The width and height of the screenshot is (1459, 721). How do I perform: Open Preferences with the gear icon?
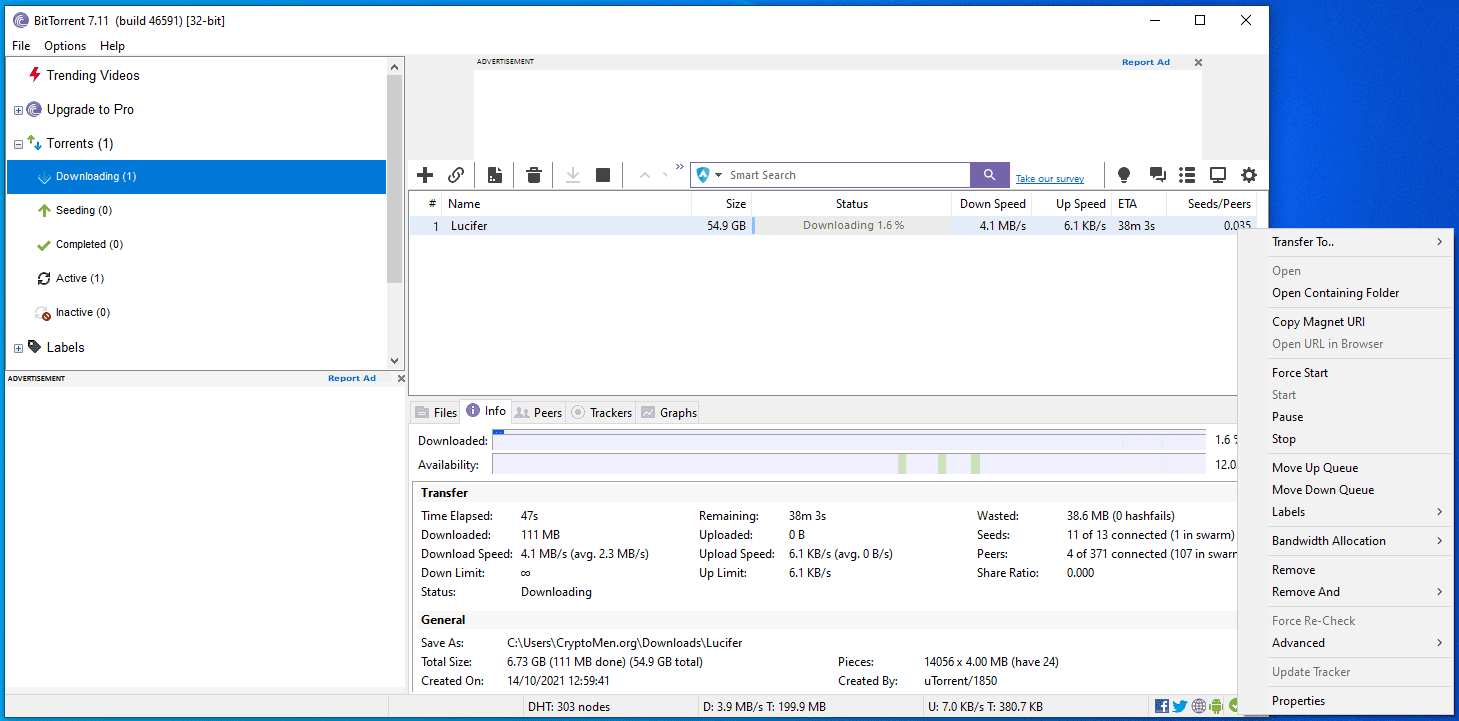pos(1249,175)
